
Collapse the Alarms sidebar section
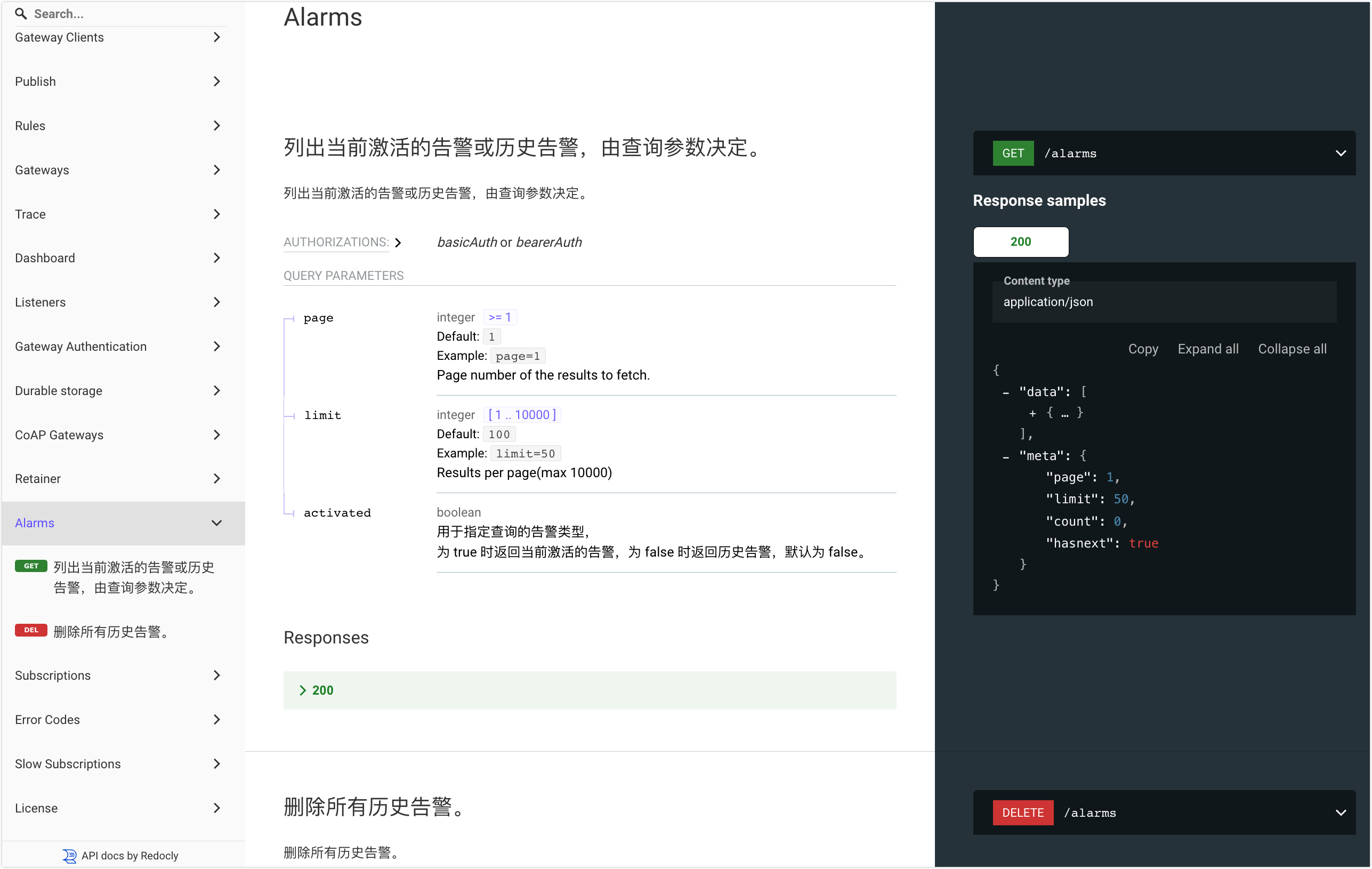[x=216, y=522]
